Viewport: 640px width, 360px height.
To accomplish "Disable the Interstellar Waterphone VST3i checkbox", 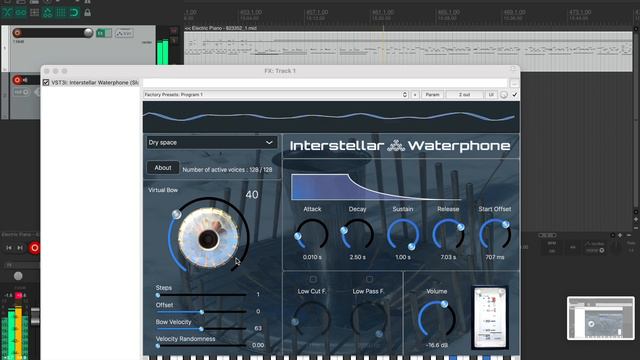I will (x=46, y=82).
